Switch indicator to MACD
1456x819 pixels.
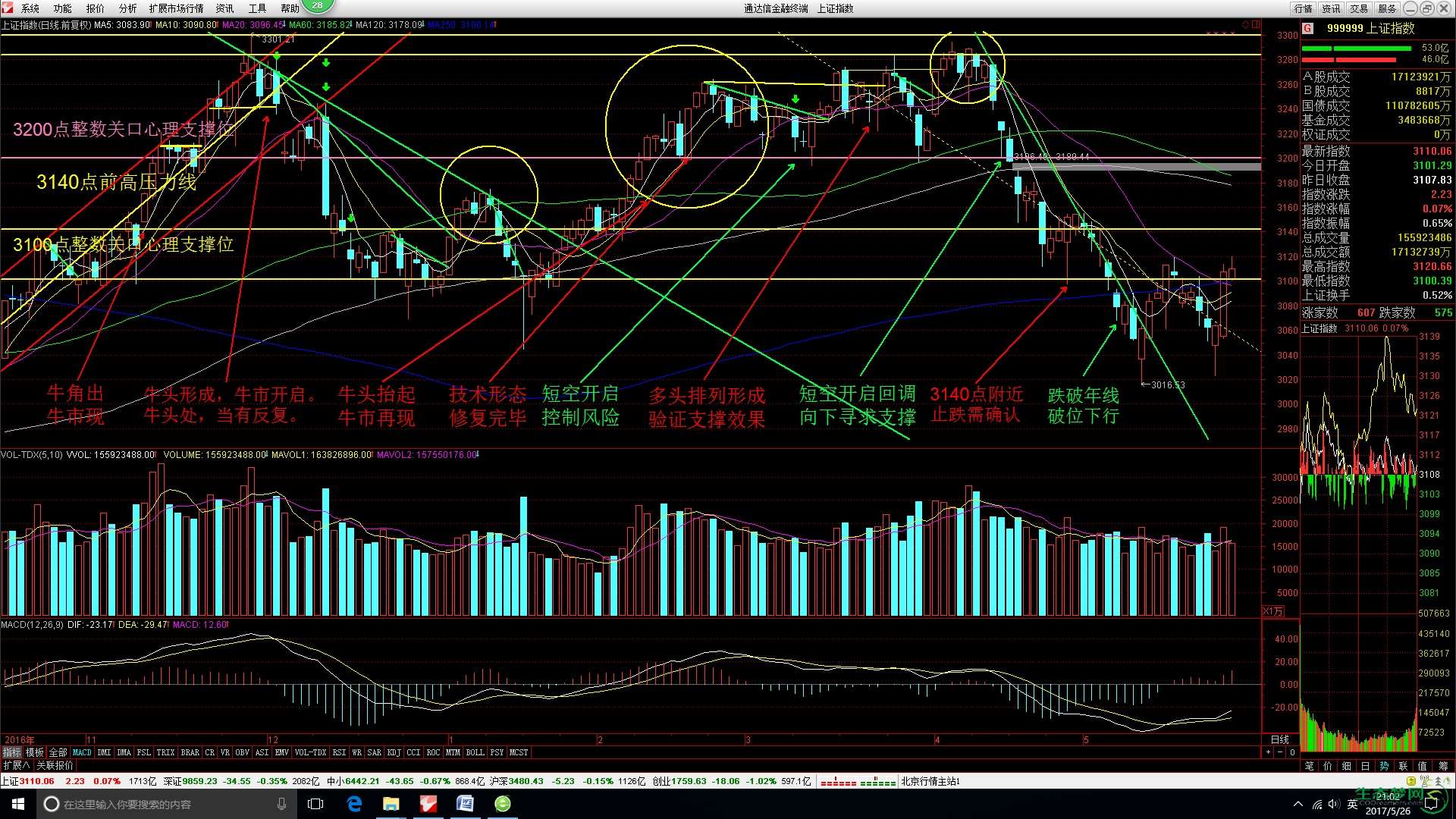point(82,752)
